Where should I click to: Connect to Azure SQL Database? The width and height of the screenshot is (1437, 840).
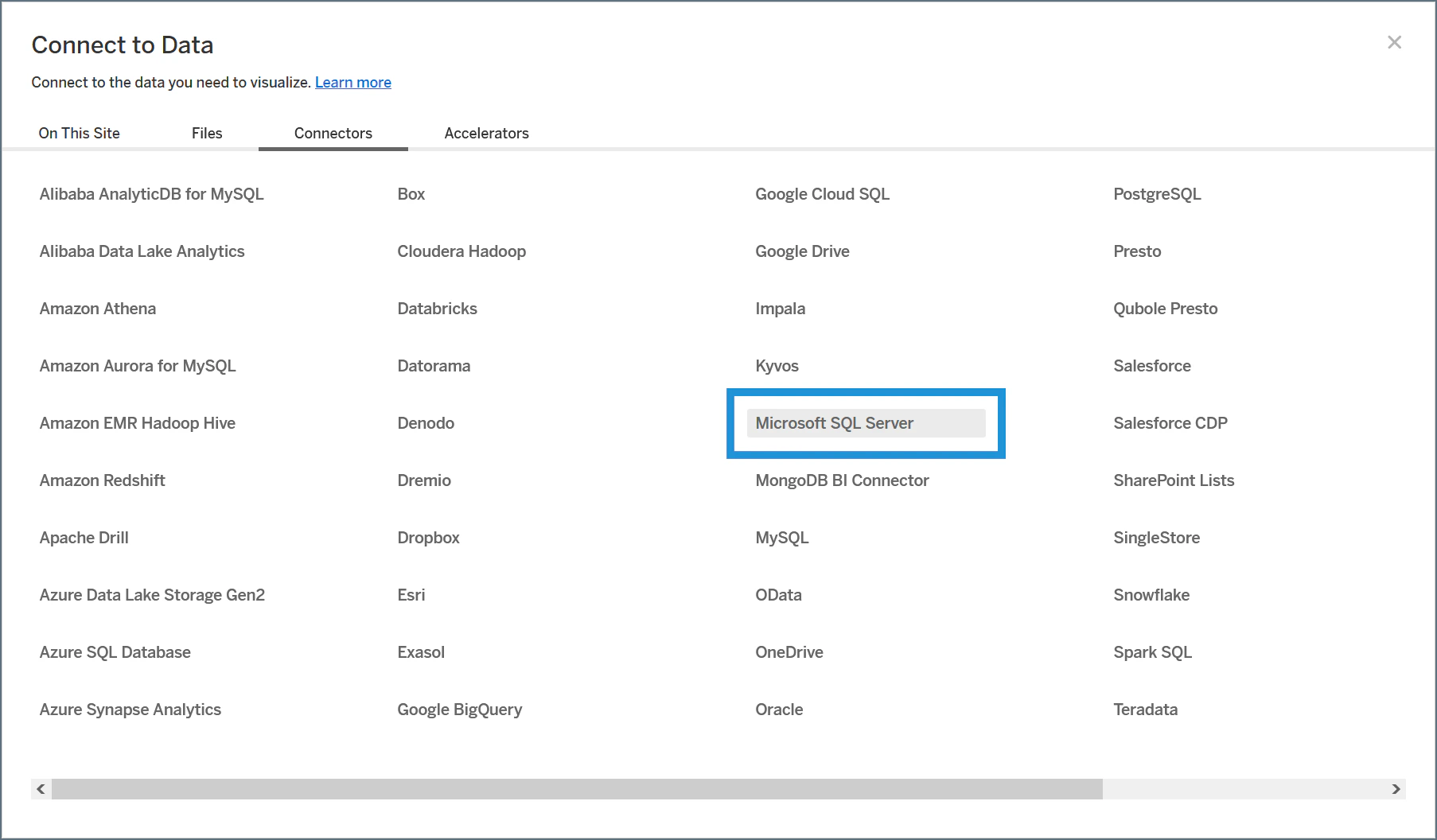tap(115, 651)
